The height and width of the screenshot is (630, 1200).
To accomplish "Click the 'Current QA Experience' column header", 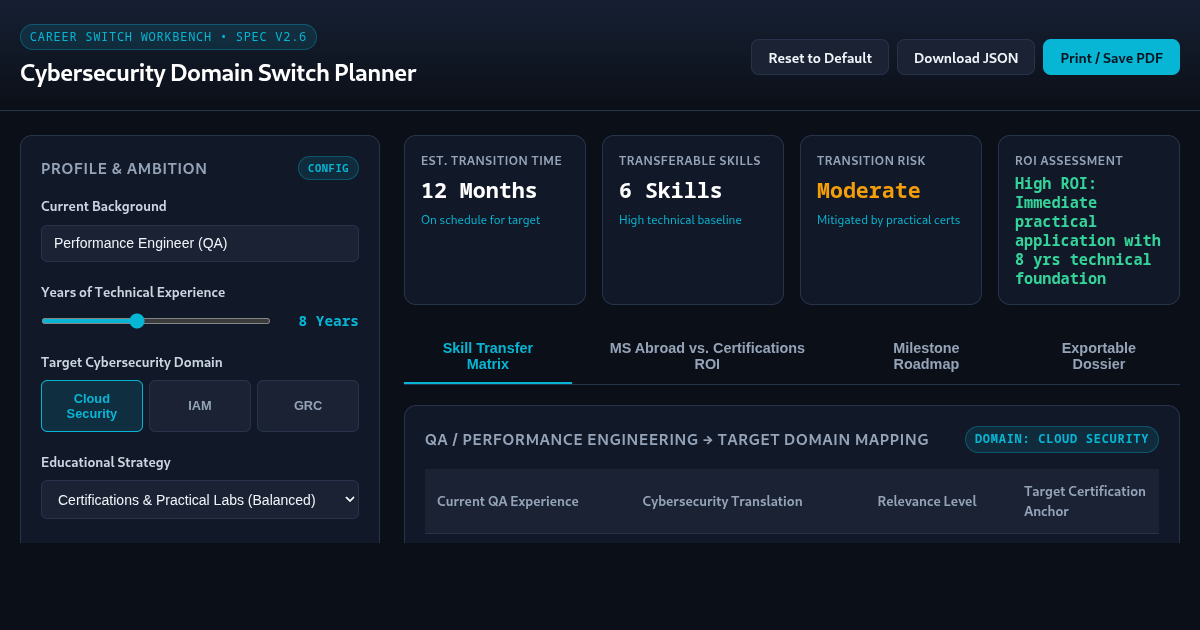I will pyautogui.click(x=508, y=501).
